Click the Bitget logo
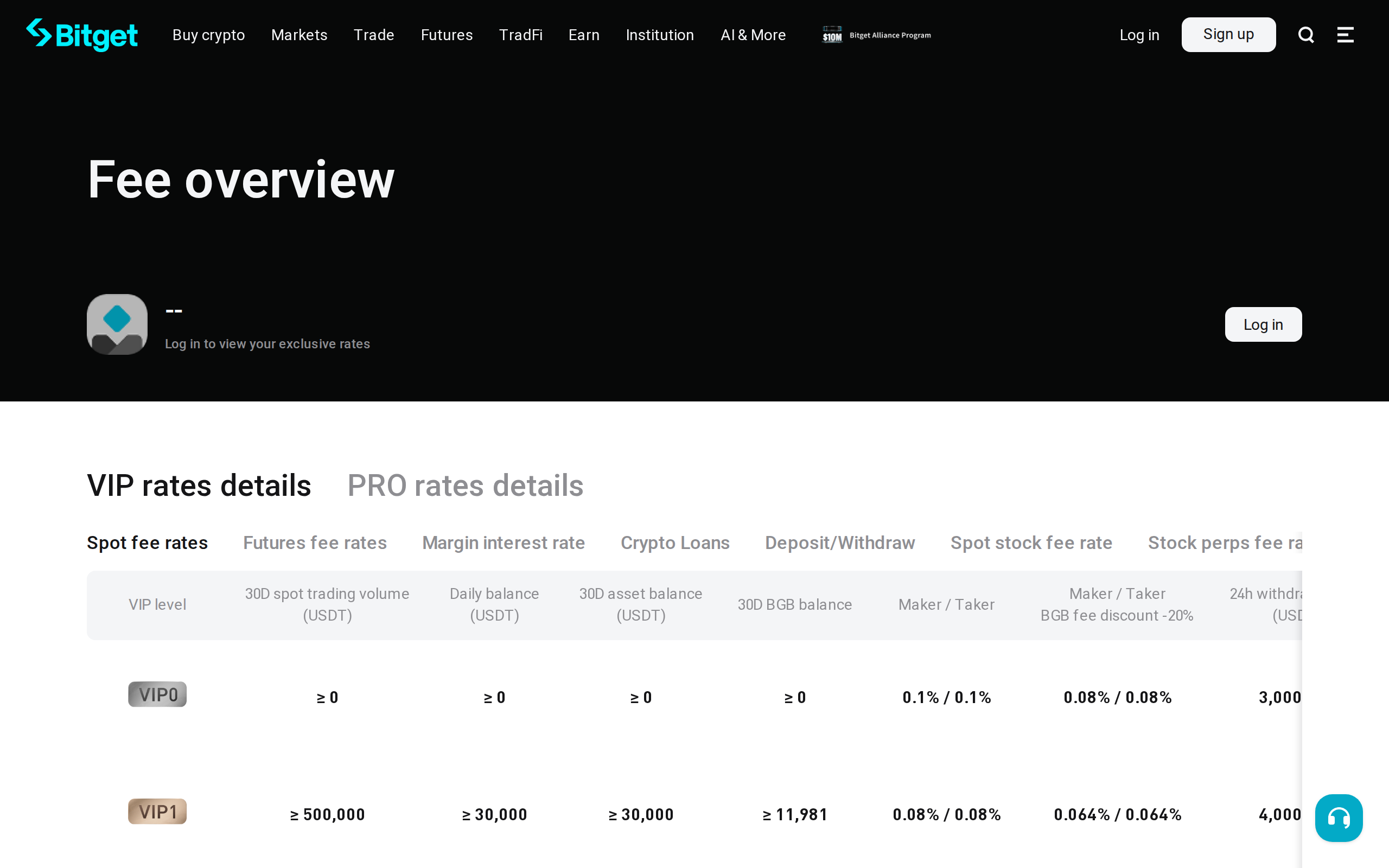Image resolution: width=1389 pixels, height=868 pixels. click(x=81, y=34)
